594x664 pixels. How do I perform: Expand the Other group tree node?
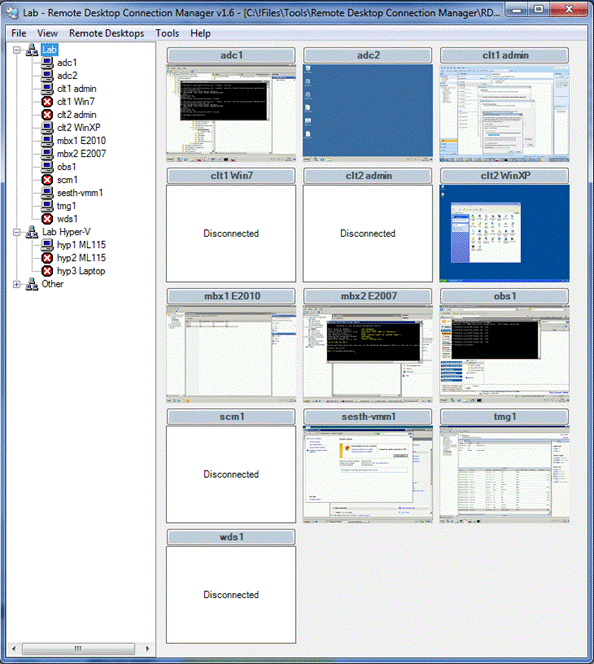pos(17,285)
